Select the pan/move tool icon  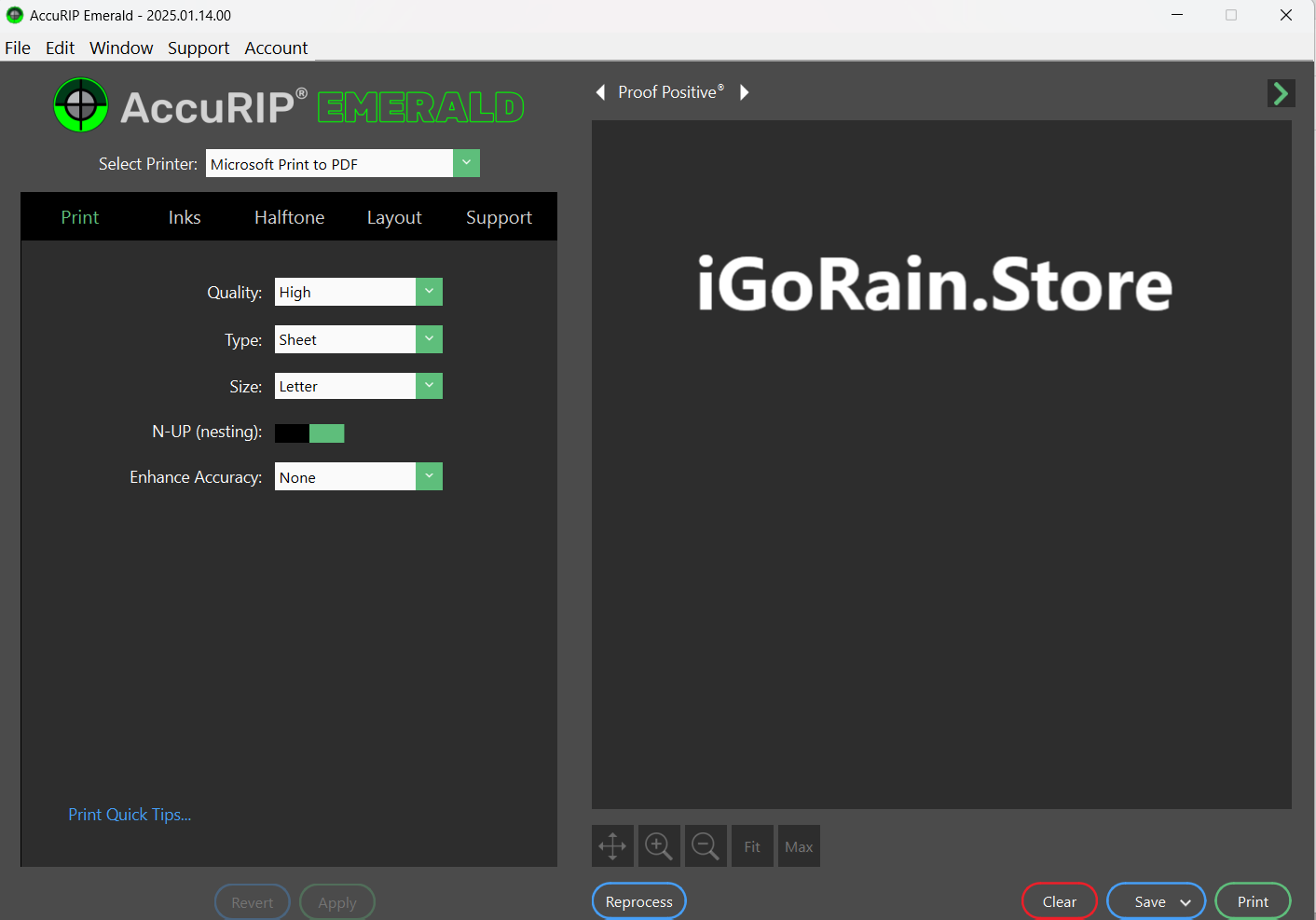(x=612, y=846)
